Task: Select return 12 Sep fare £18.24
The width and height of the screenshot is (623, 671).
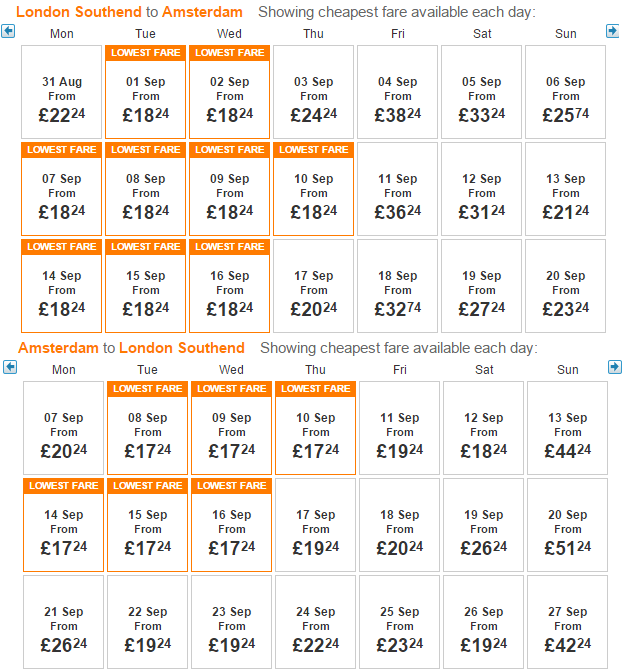Action: pos(484,428)
